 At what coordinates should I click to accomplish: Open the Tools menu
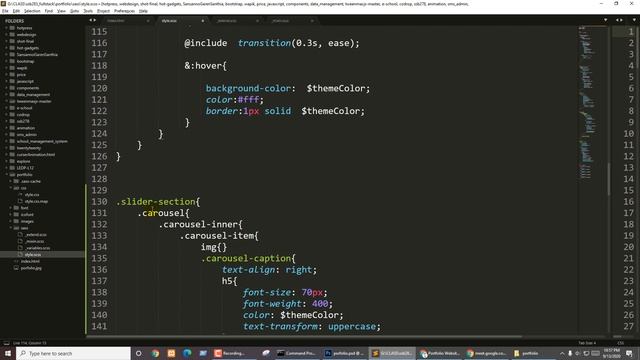tap(88, 11)
